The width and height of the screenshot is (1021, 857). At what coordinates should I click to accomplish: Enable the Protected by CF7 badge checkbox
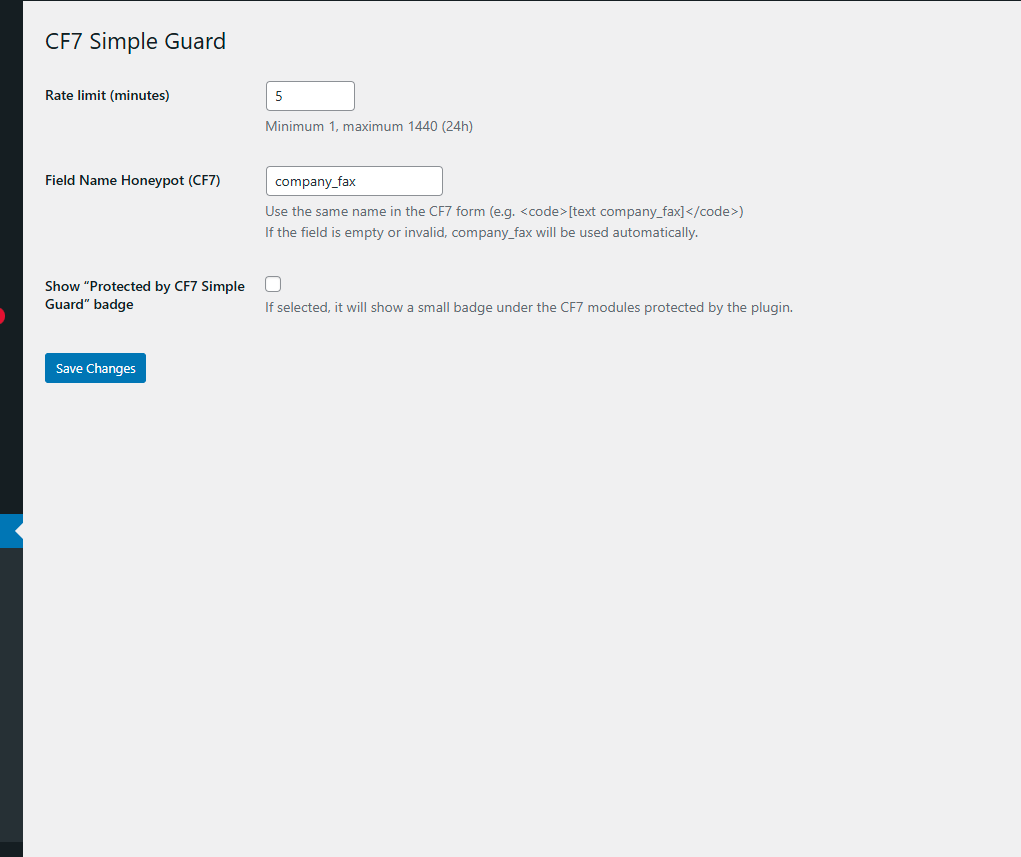click(273, 284)
